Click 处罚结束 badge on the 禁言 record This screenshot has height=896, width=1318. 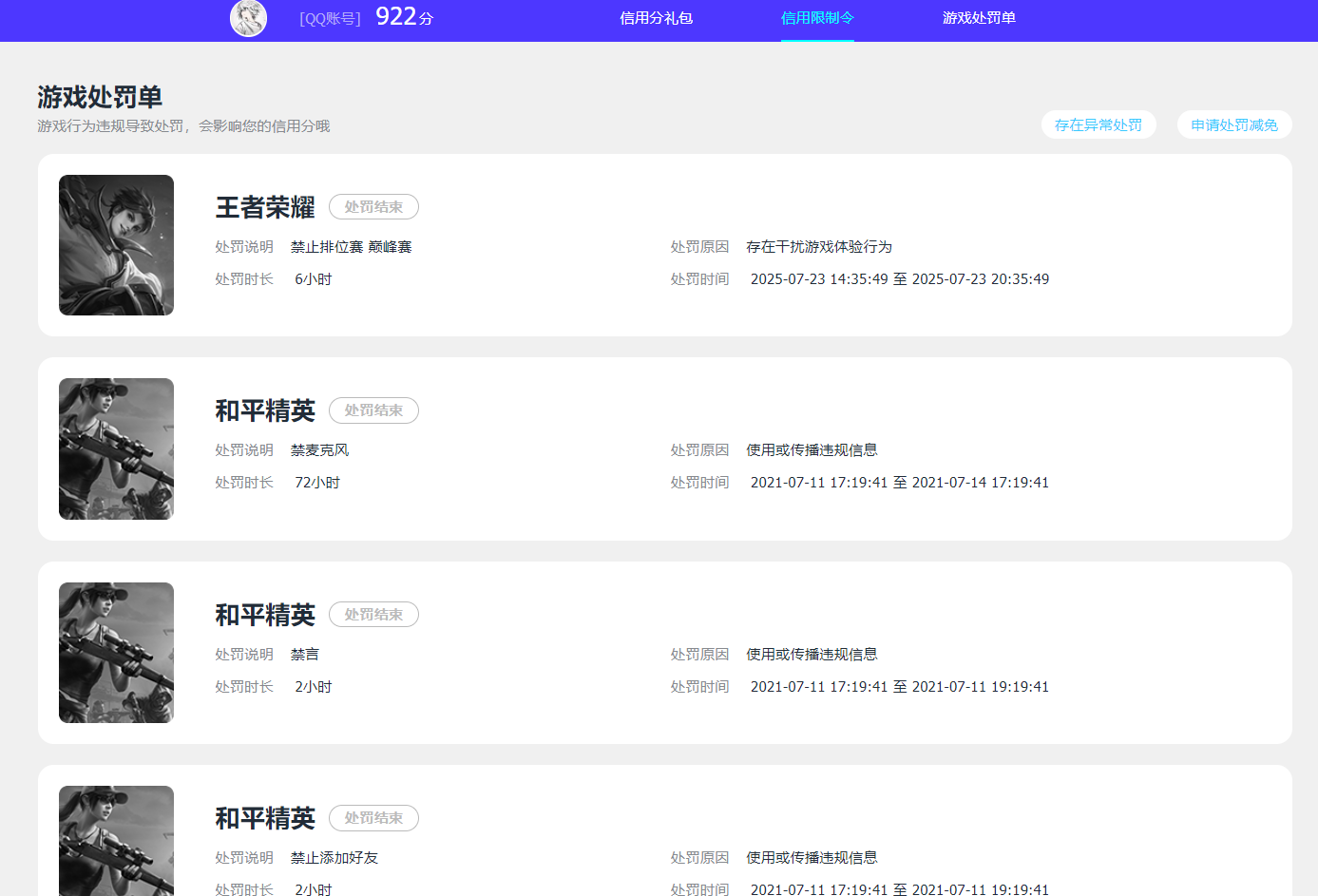point(373,614)
